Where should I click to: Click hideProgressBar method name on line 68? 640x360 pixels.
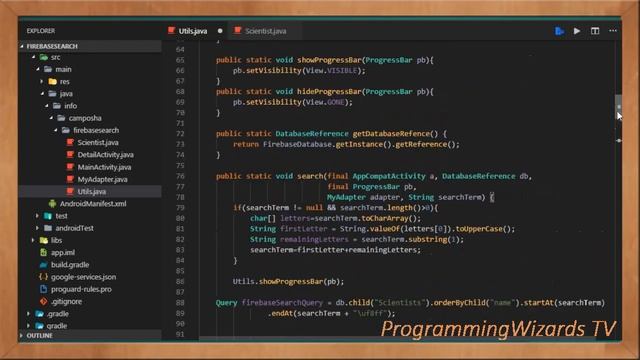(x=329, y=92)
